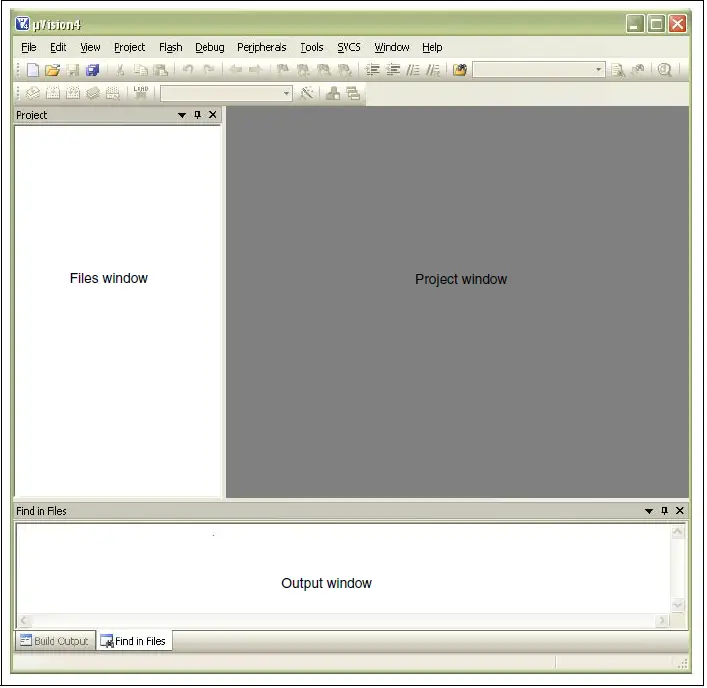Open the Peripherals menu
The width and height of the screenshot is (707, 688).
pyautogui.click(x=262, y=47)
